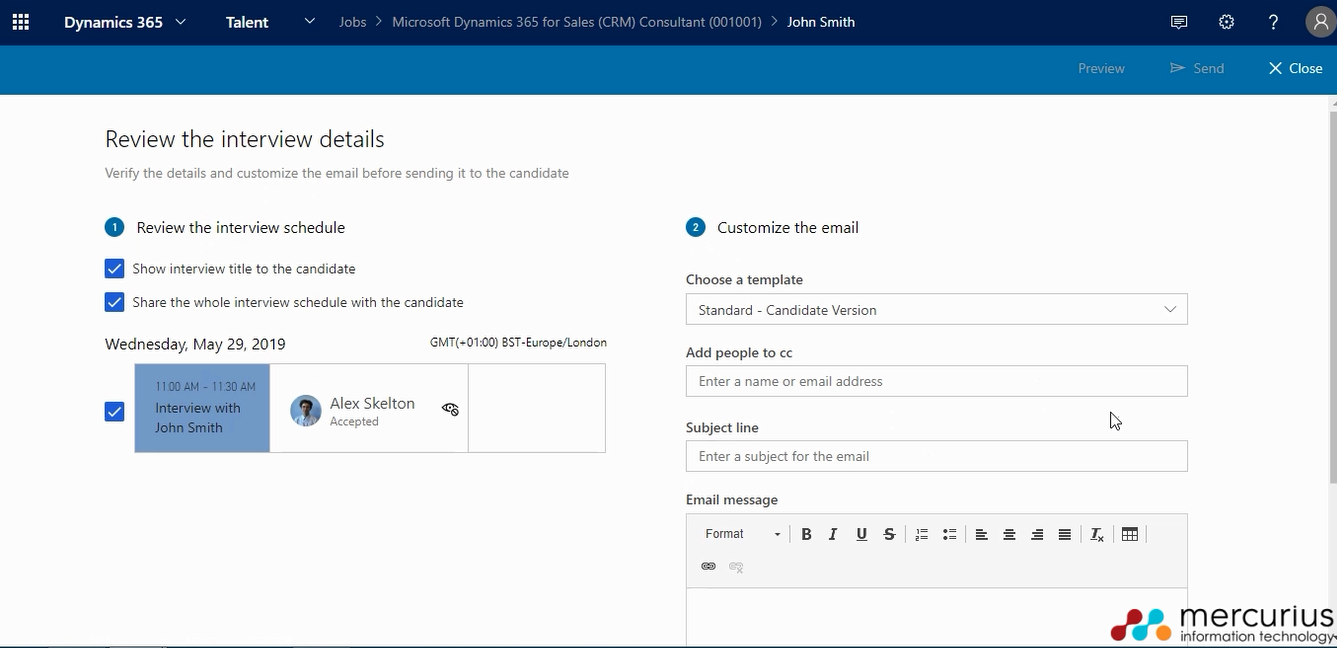Insert a bulleted list in email message
Viewport: 1337px width, 648px height.
[950, 534]
